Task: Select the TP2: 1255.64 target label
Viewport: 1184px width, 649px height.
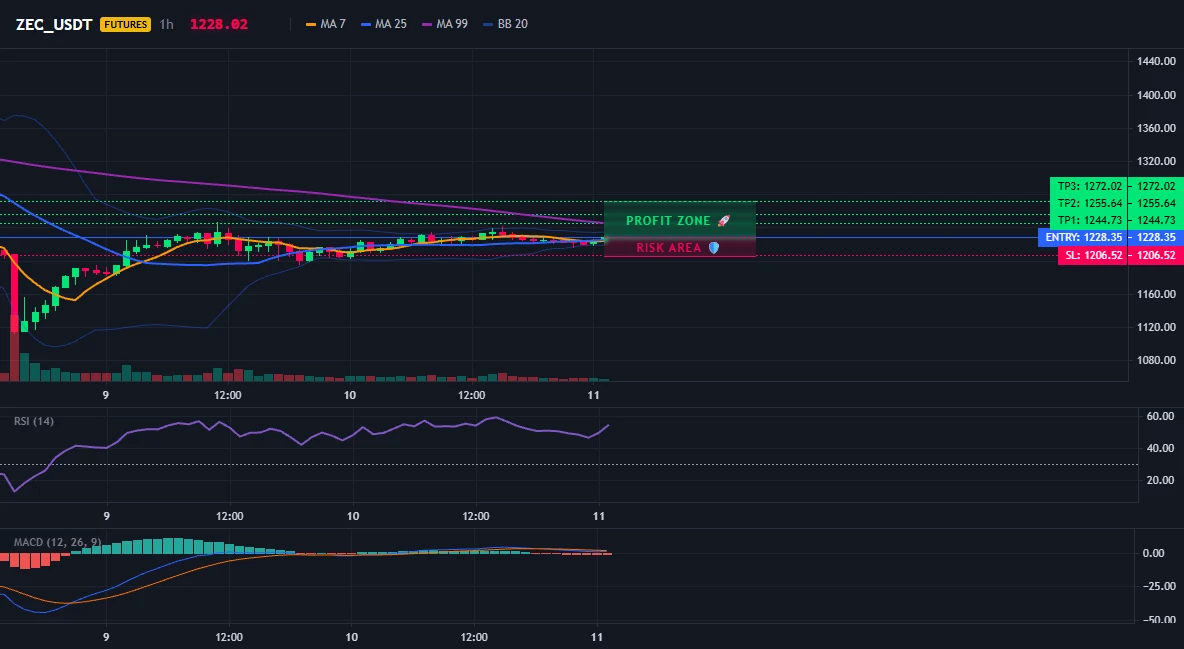Action: tap(1088, 203)
